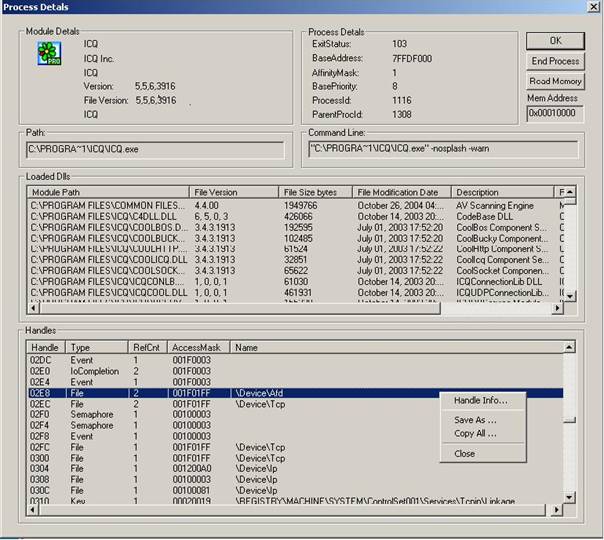Select the ICQCOOL.DLL module row

coord(296,292)
